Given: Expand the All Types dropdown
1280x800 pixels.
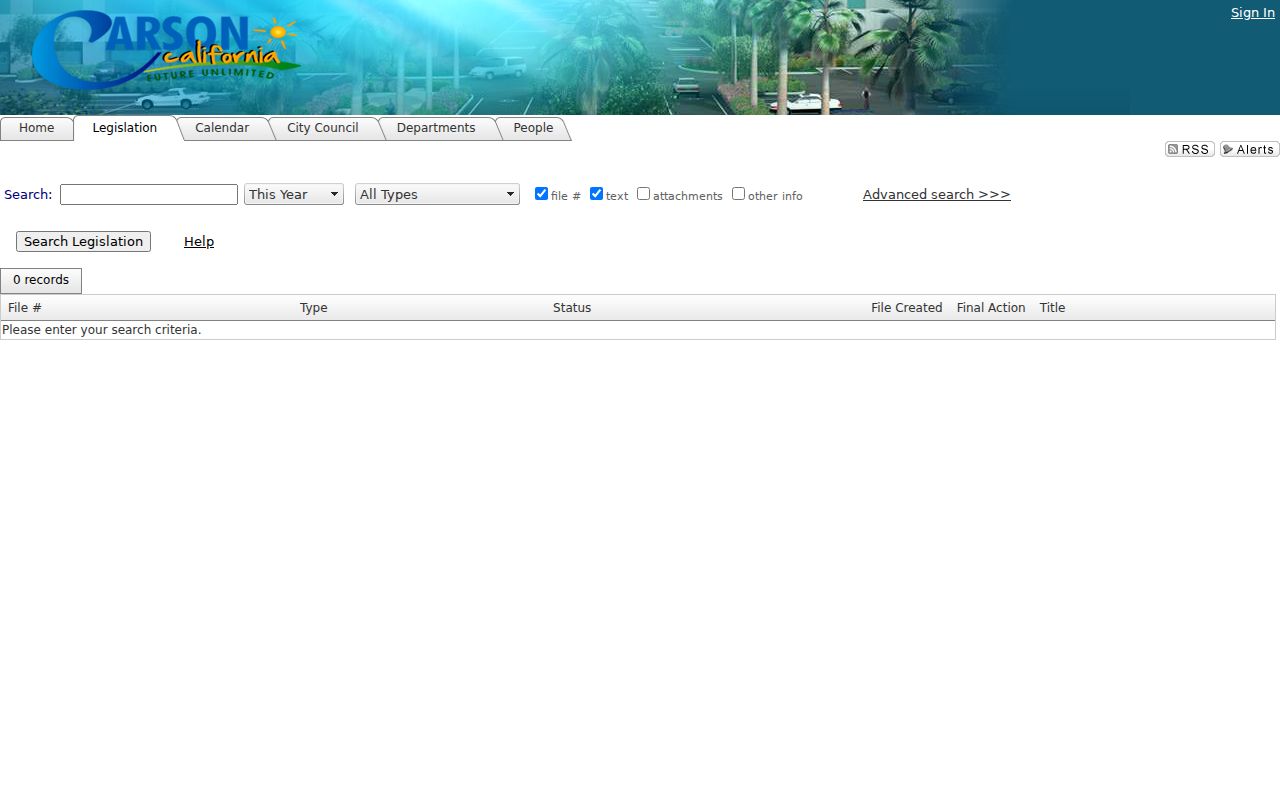Looking at the screenshot, I should click(x=437, y=194).
